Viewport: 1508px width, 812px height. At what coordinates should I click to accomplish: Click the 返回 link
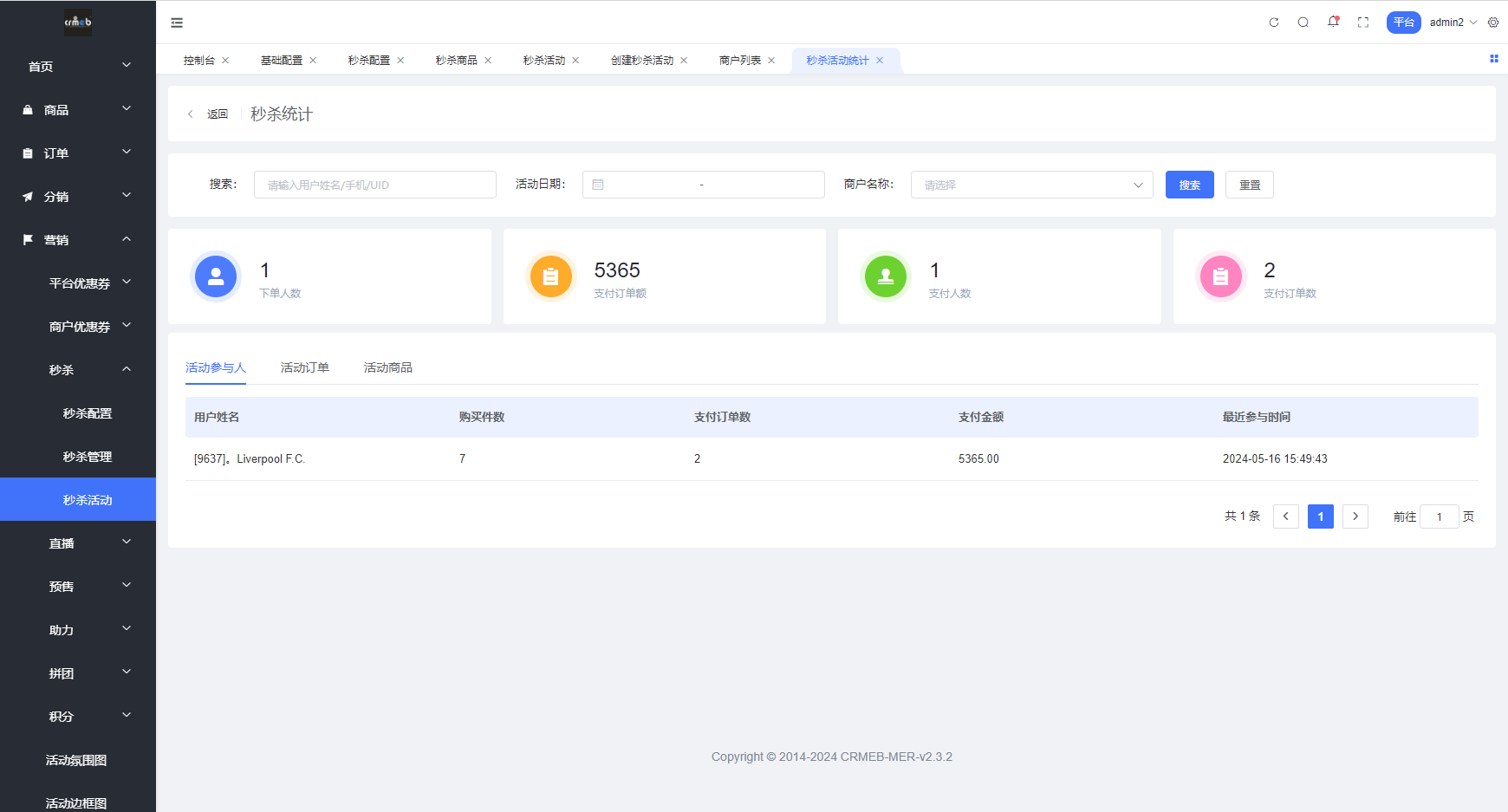coord(218,114)
